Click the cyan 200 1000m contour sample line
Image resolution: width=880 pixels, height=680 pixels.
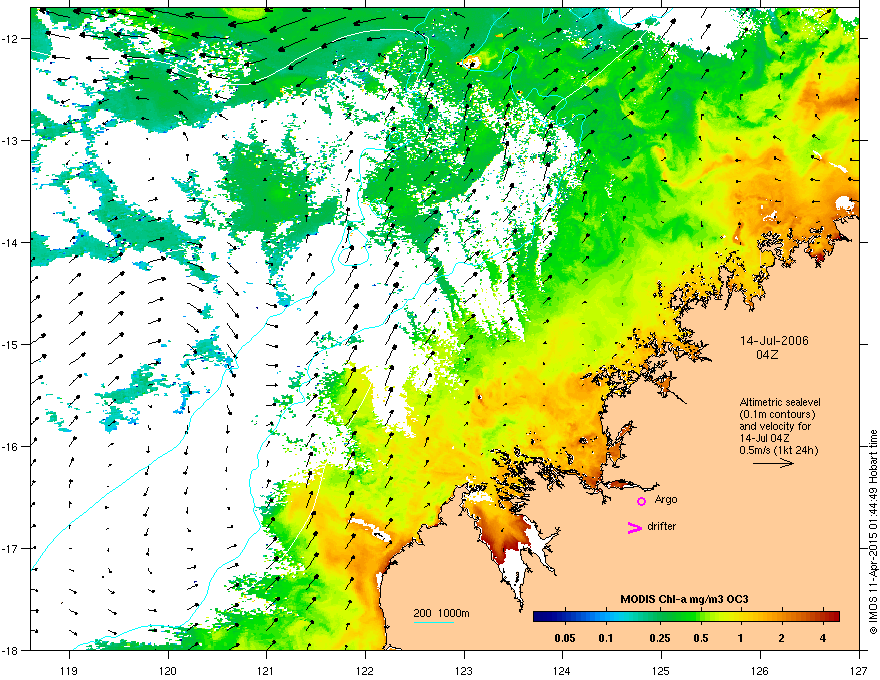(433, 623)
